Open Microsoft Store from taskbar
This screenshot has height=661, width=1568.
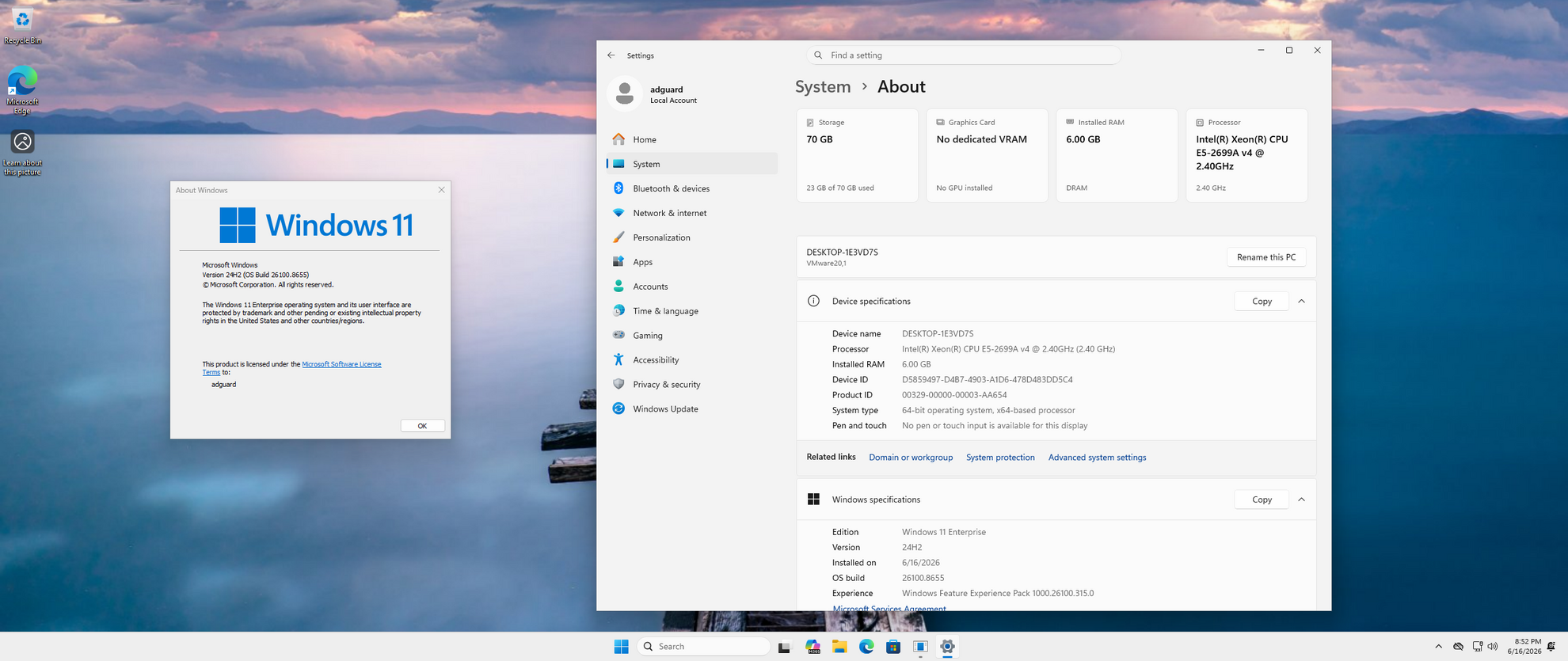[x=893, y=647]
